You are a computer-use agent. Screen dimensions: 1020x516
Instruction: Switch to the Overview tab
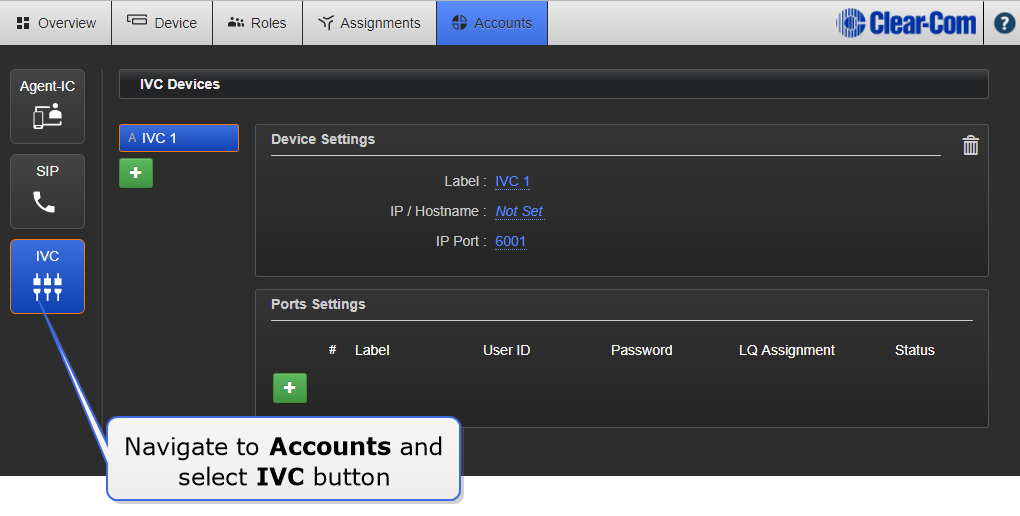56,23
